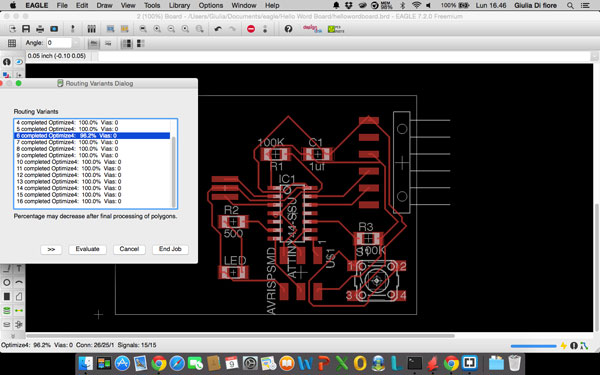
Task: Print the board with the printer icon
Action: click(40, 29)
